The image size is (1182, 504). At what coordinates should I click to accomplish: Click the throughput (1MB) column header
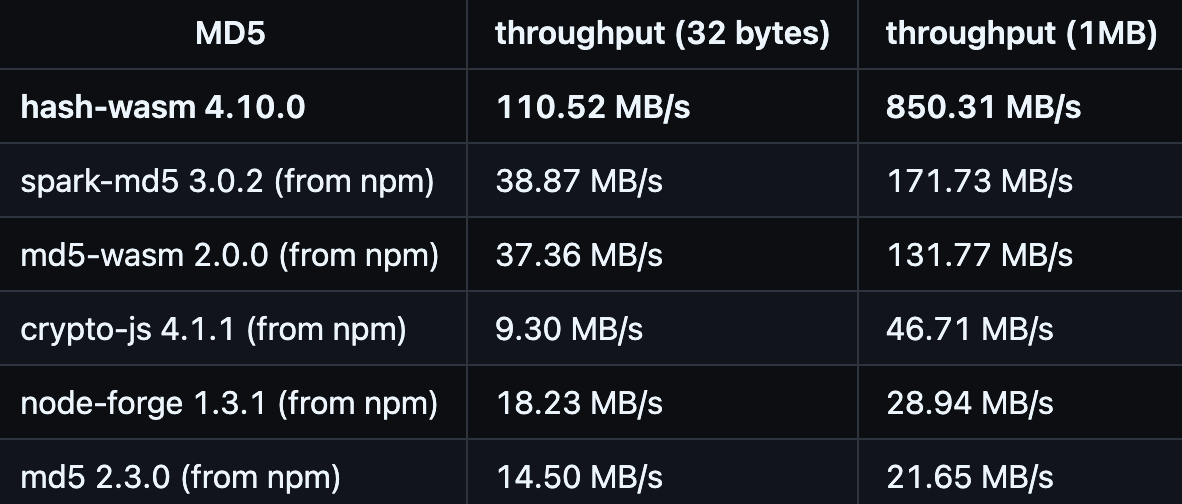pyautogui.click(x=1021, y=34)
